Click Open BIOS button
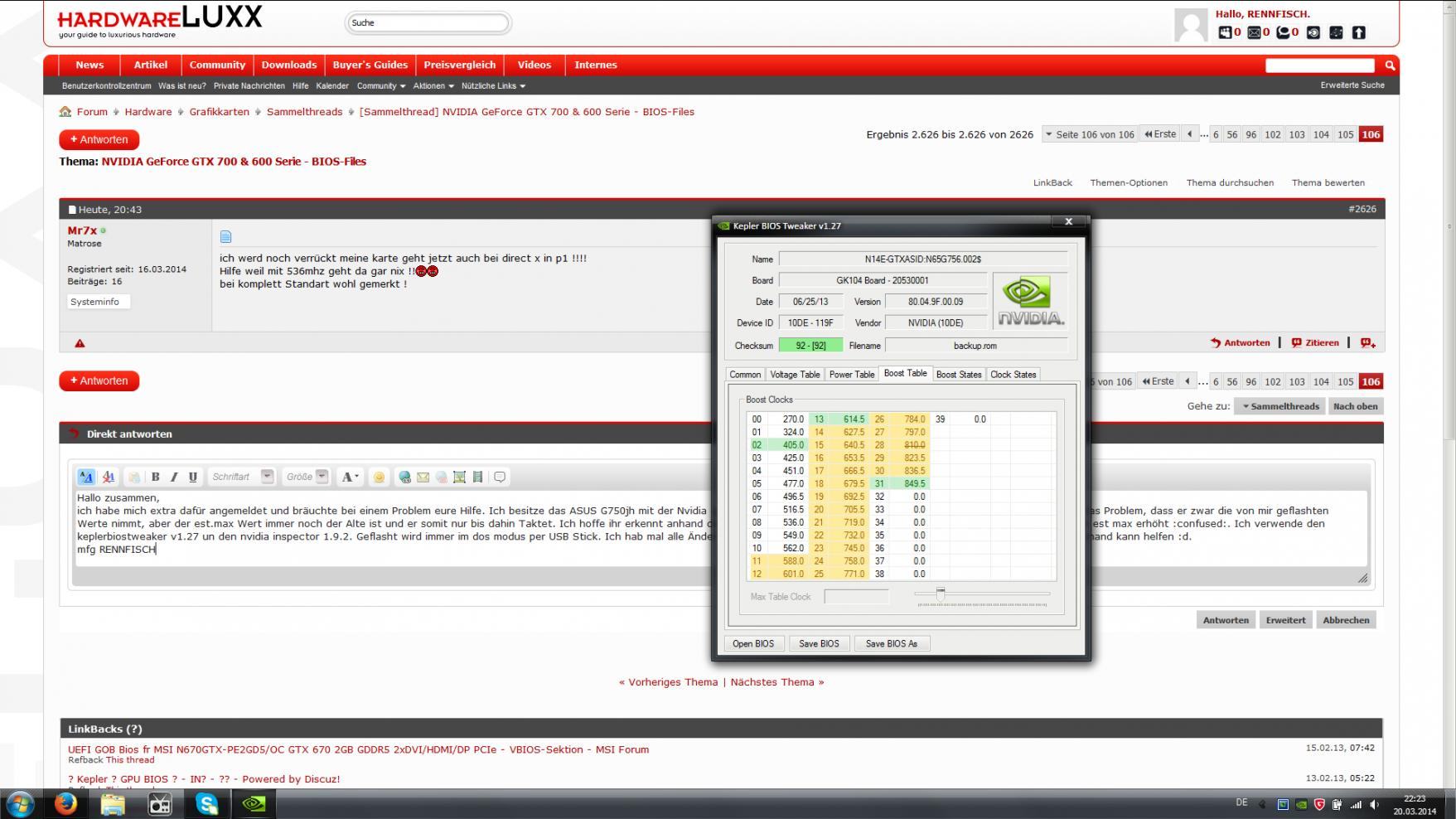The width and height of the screenshot is (1456, 819). tap(753, 643)
